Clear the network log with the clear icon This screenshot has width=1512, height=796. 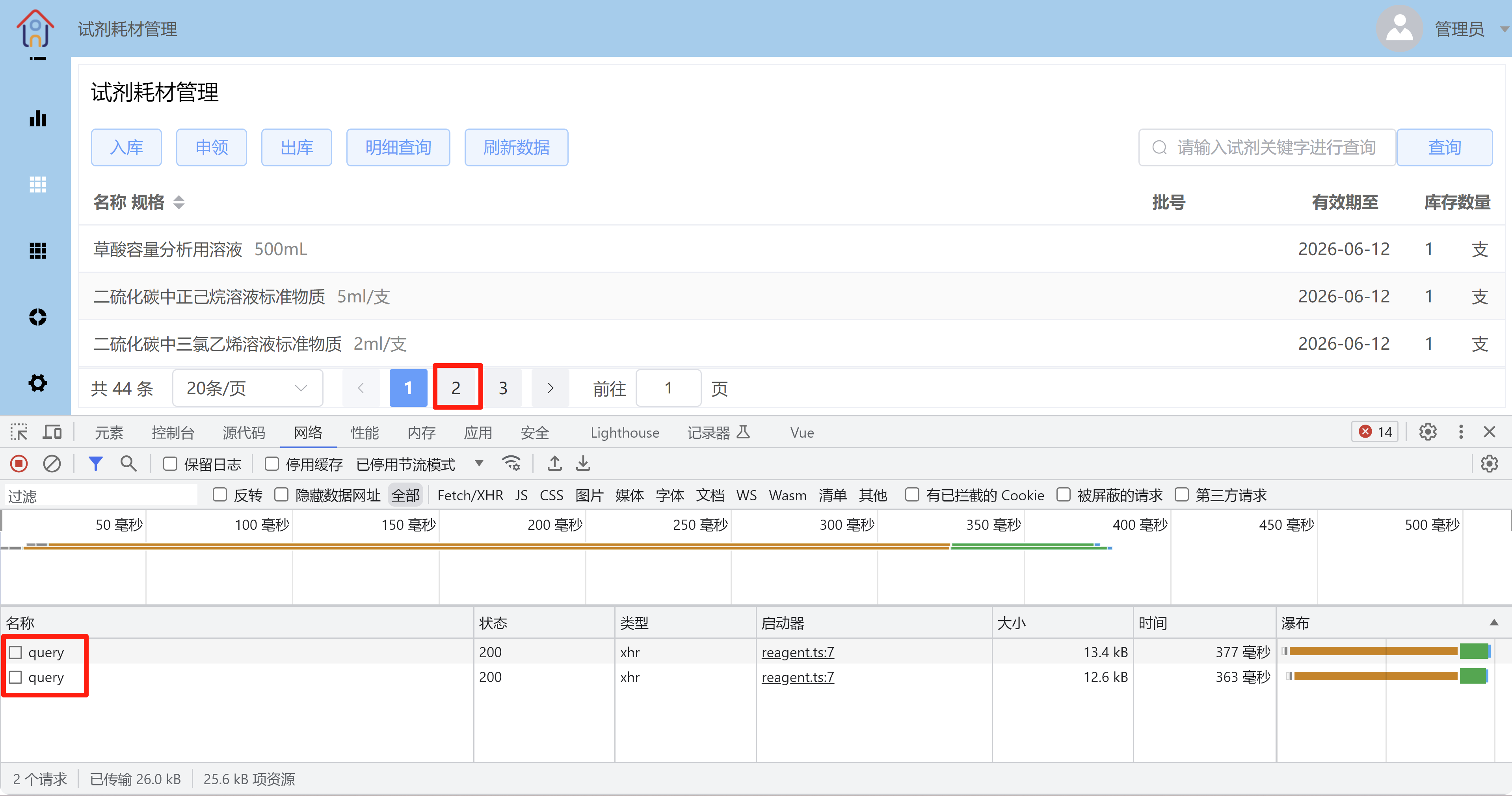(52, 464)
